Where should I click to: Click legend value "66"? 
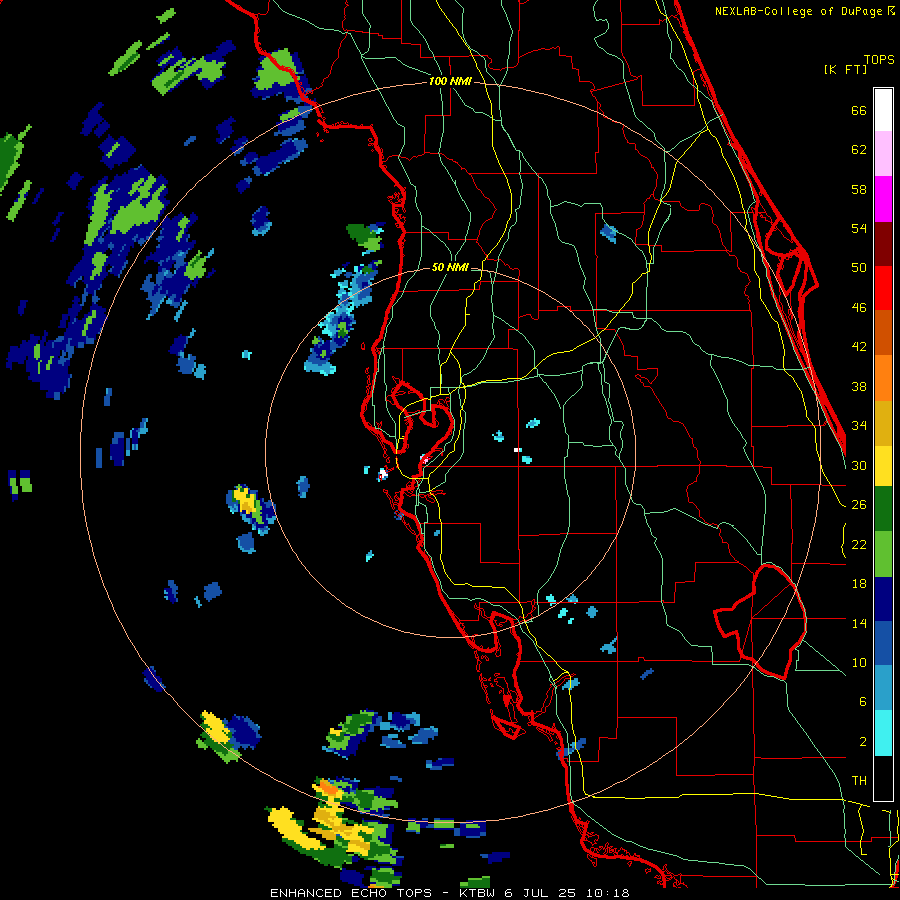tap(859, 110)
